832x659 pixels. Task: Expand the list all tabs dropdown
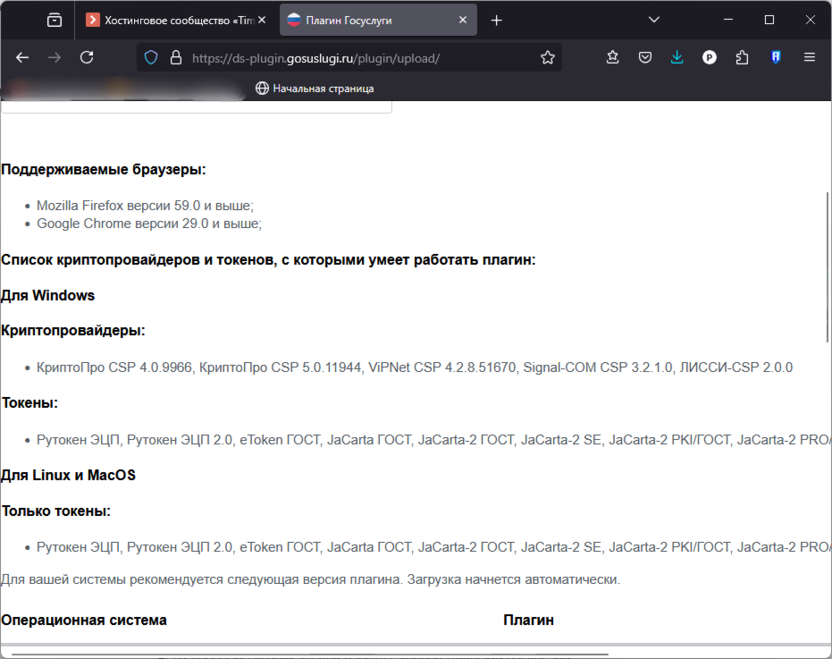click(x=654, y=20)
